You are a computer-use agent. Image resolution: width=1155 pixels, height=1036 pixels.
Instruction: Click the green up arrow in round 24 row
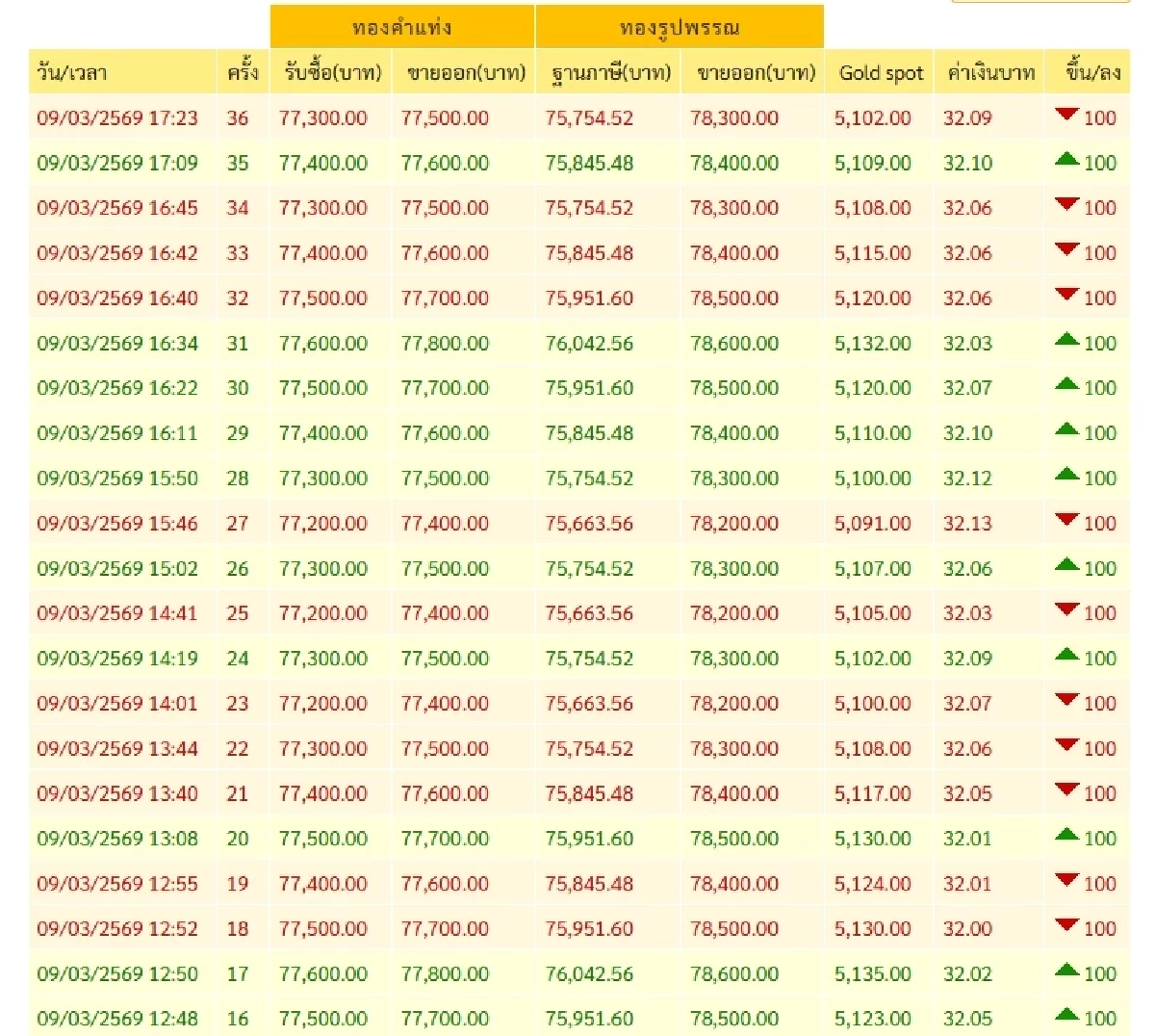point(1065,655)
